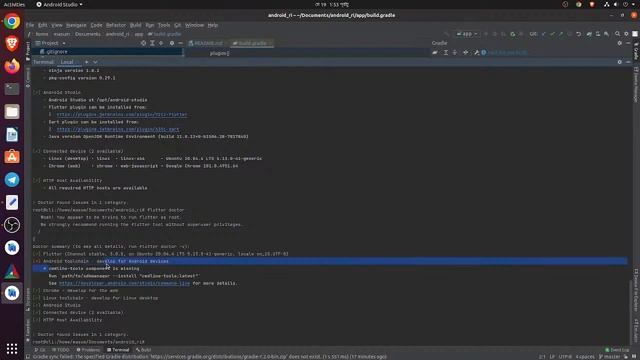Open the Event Log button

pyautogui.click(x=617, y=350)
